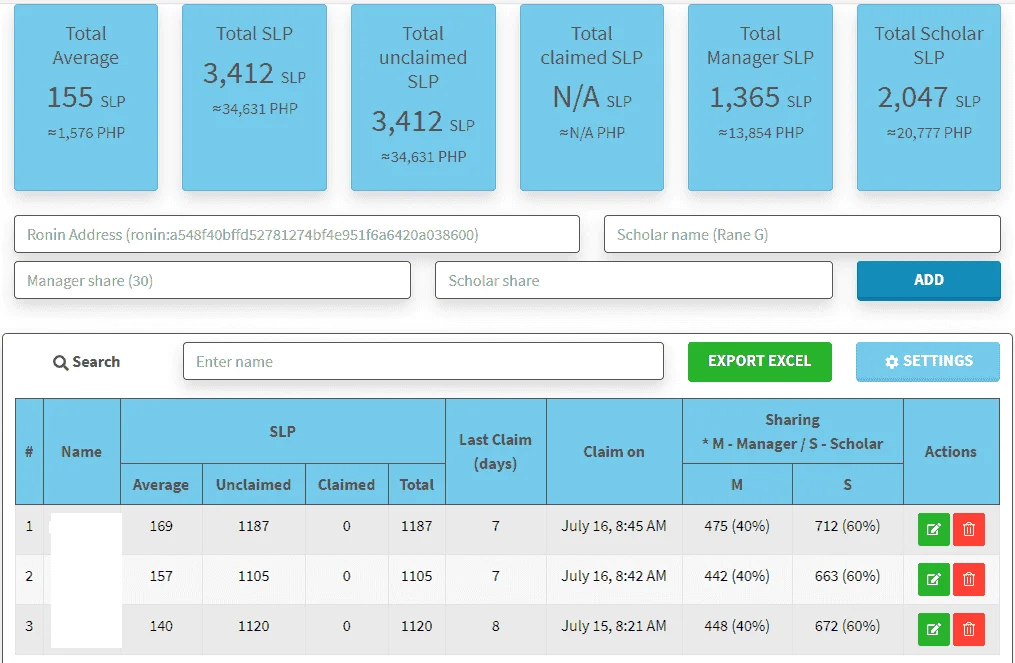The width and height of the screenshot is (1015, 663).
Task: Sort by the Last Claim (days) header
Action: click(x=496, y=451)
